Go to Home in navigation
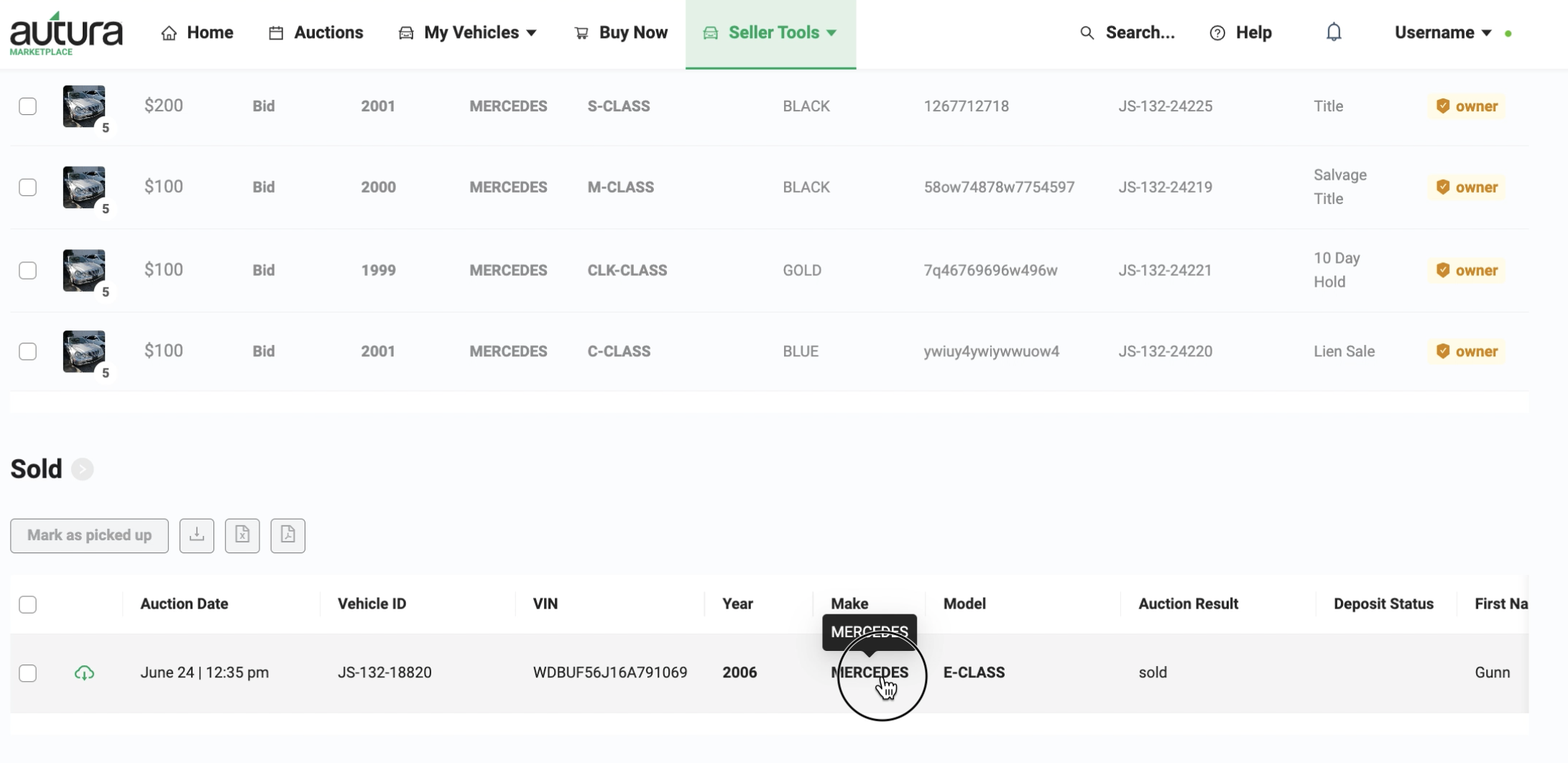The image size is (1568, 763). 197,32
